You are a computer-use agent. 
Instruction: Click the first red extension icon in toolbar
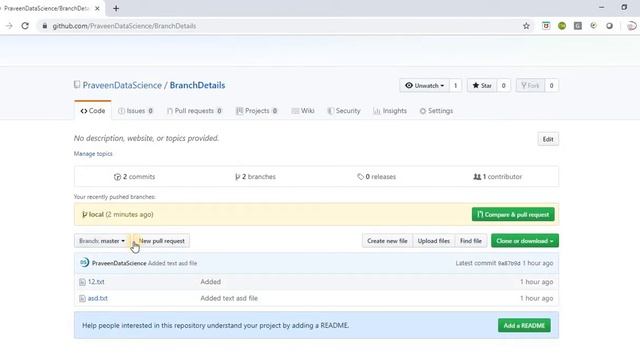coord(546,26)
